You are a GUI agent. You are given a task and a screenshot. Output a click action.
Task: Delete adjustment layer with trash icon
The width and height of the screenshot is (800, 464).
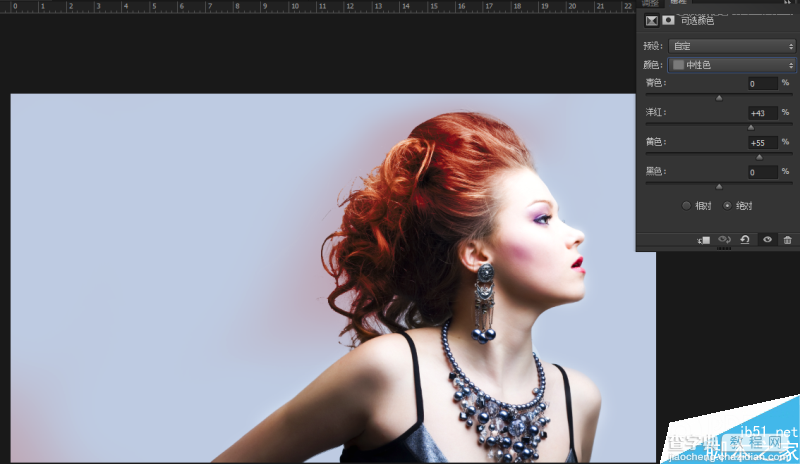point(788,240)
